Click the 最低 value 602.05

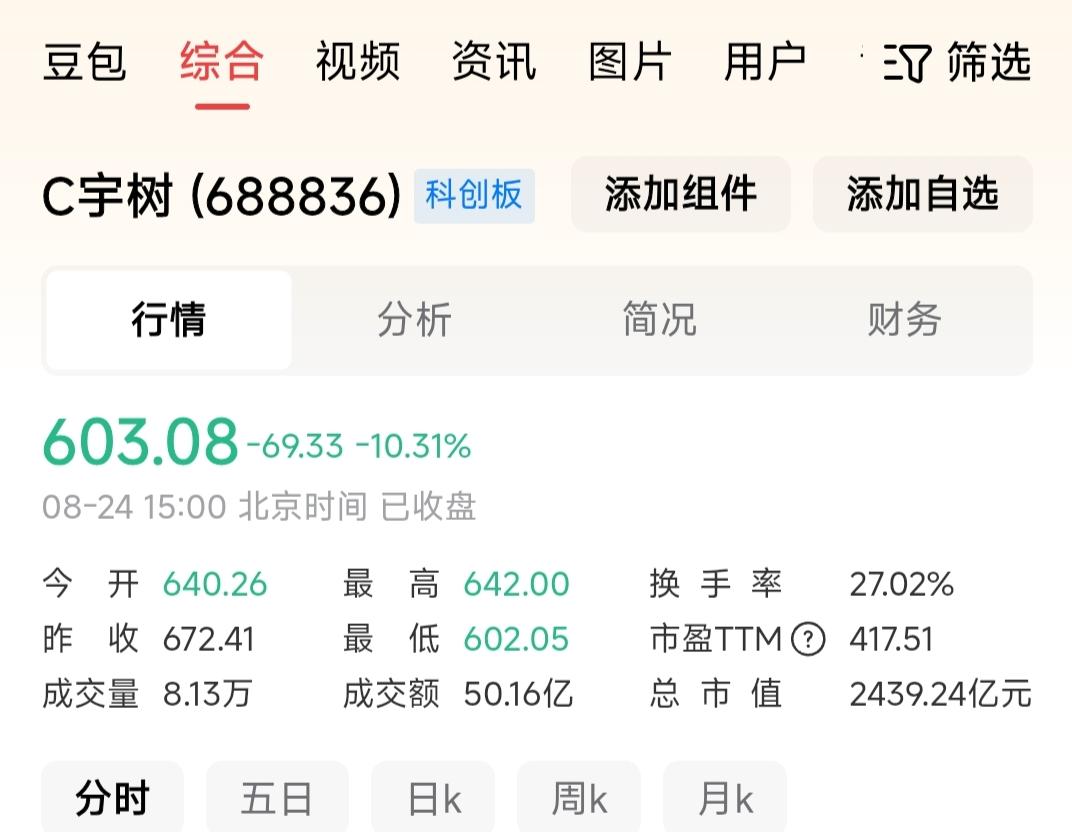(516, 640)
